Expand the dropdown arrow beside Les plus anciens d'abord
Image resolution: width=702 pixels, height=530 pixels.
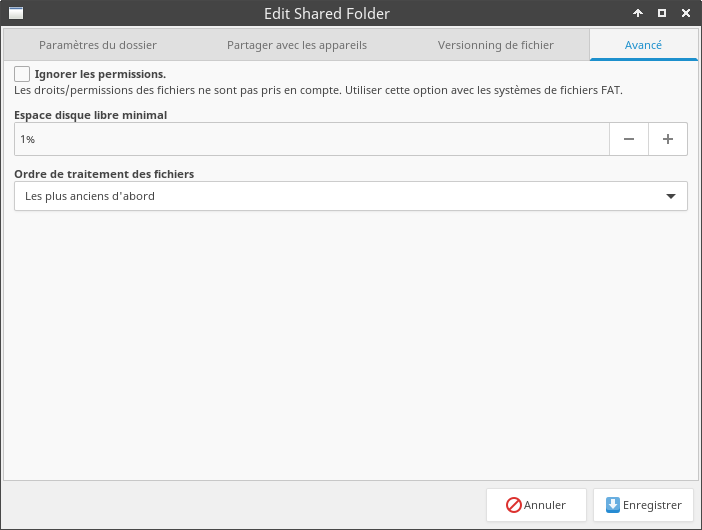coord(671,196)
